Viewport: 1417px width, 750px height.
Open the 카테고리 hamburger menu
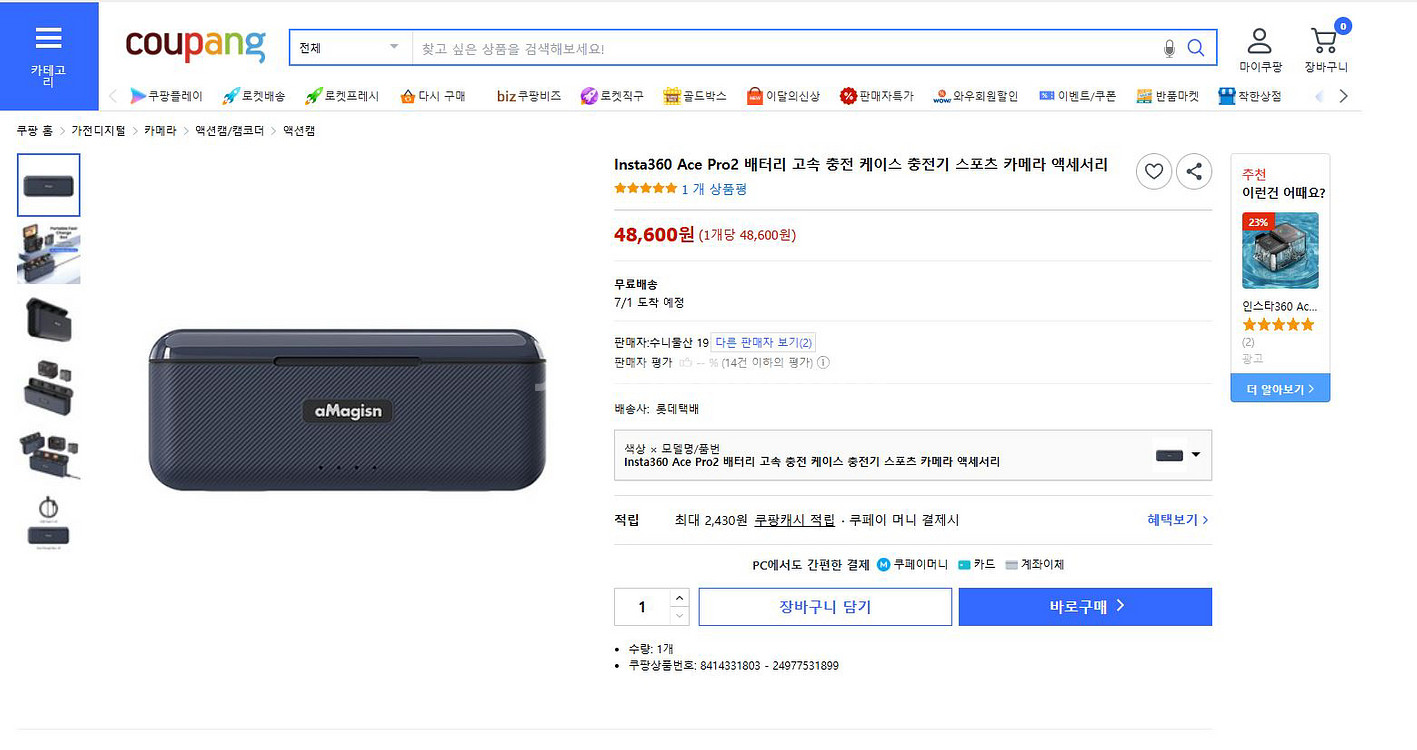pos(49,56)
